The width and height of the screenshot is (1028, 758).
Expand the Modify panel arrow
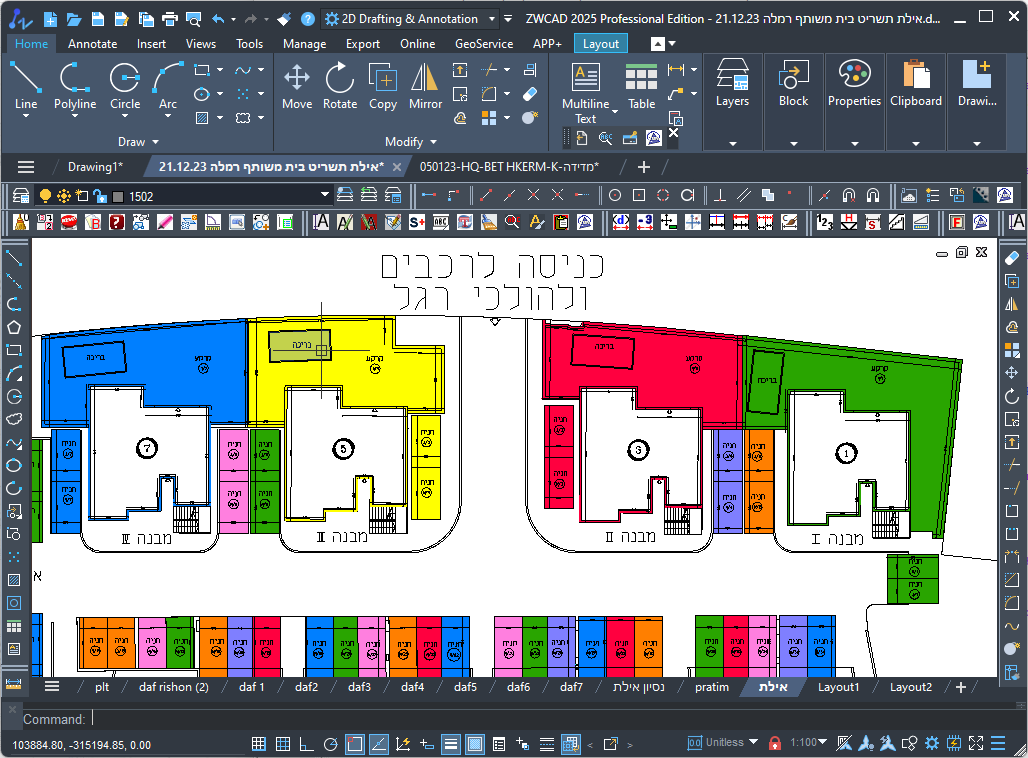point(434,143)
